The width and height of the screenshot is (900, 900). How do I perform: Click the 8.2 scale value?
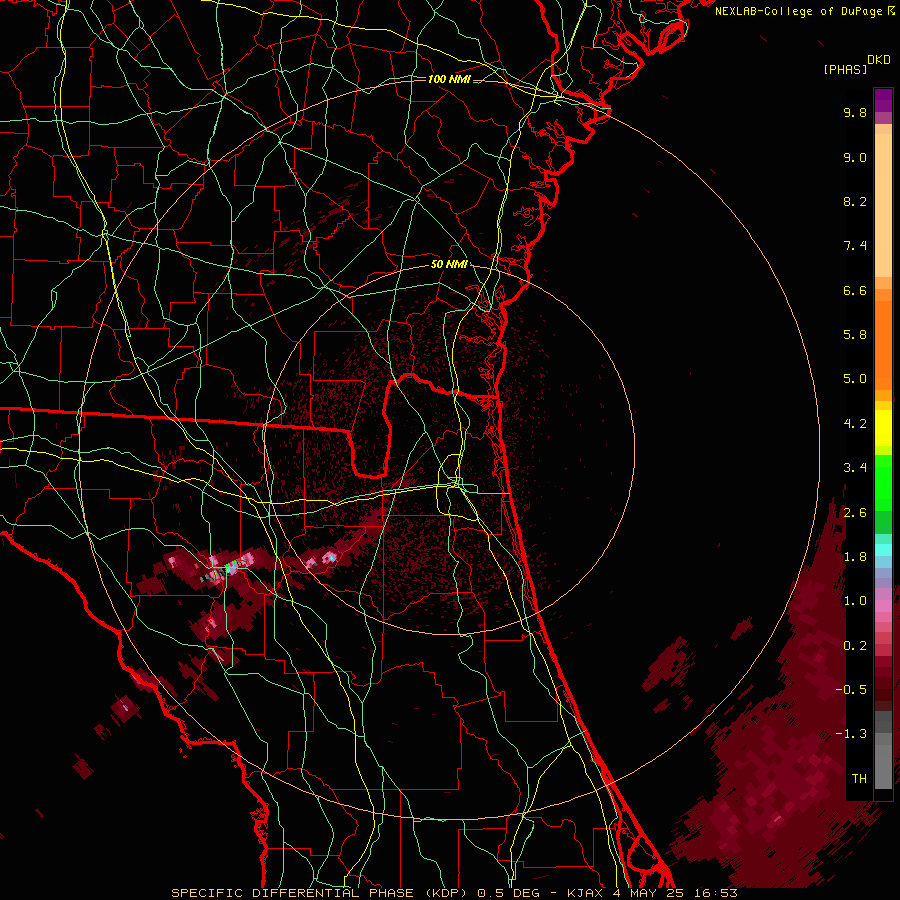click(x=855, y=201)
